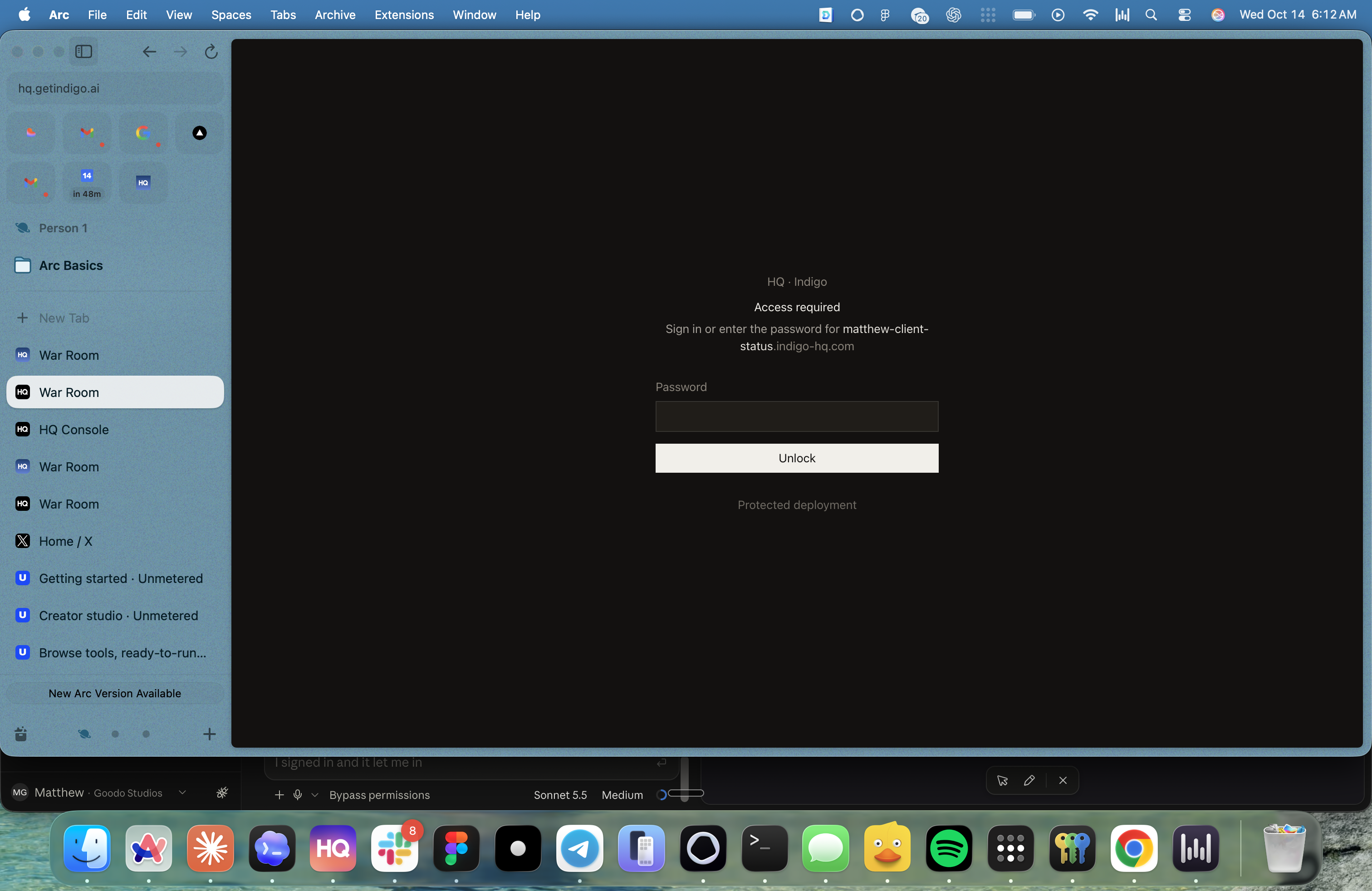Open Getting started · Unmetered tab

115,578
